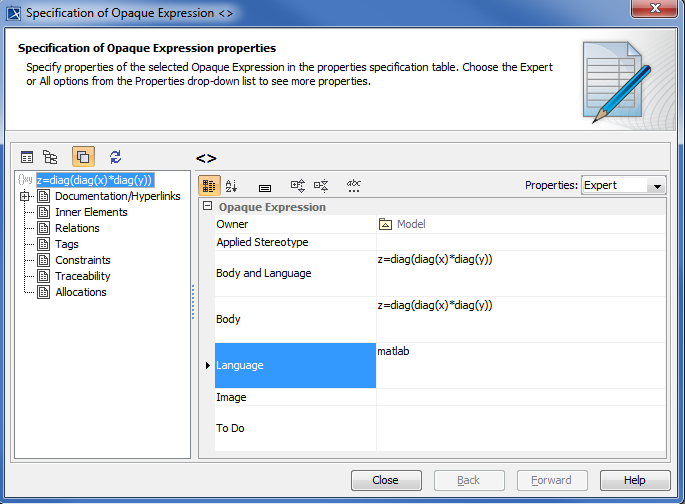Open the Tags tree item
Screen dimensions: 685x504
66,244
